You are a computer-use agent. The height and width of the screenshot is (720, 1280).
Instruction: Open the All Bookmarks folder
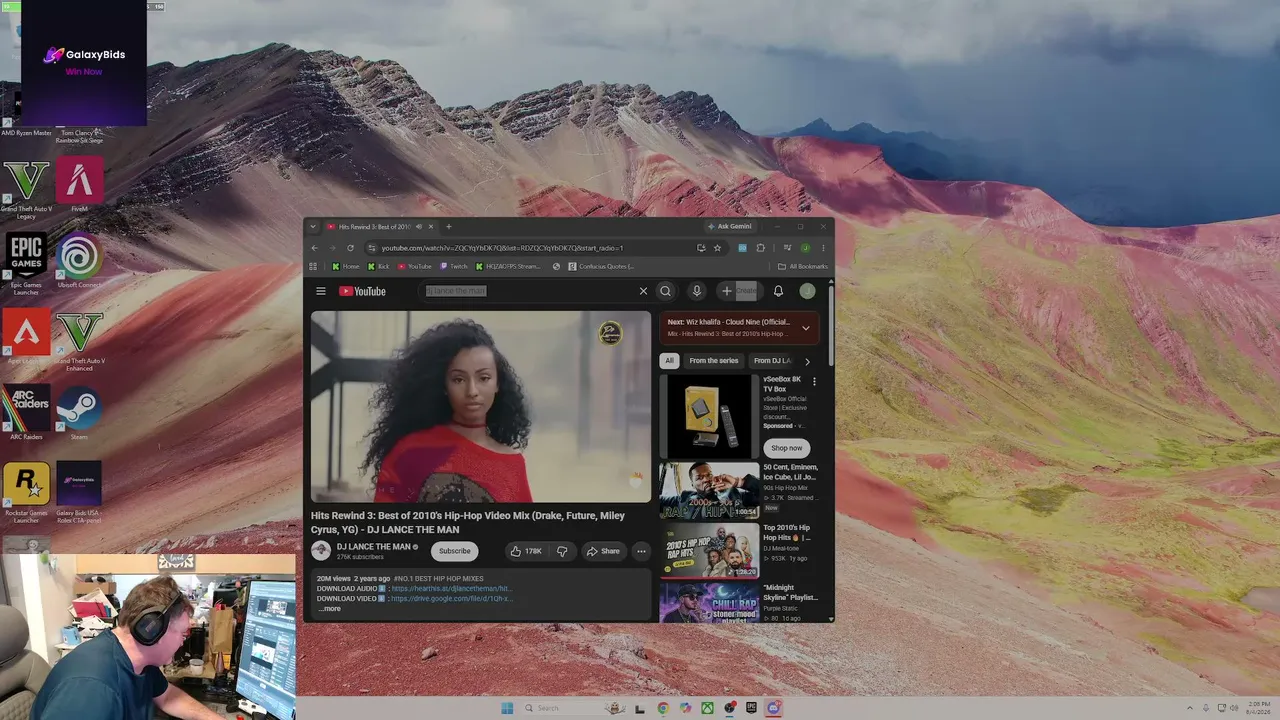[803, 267]
